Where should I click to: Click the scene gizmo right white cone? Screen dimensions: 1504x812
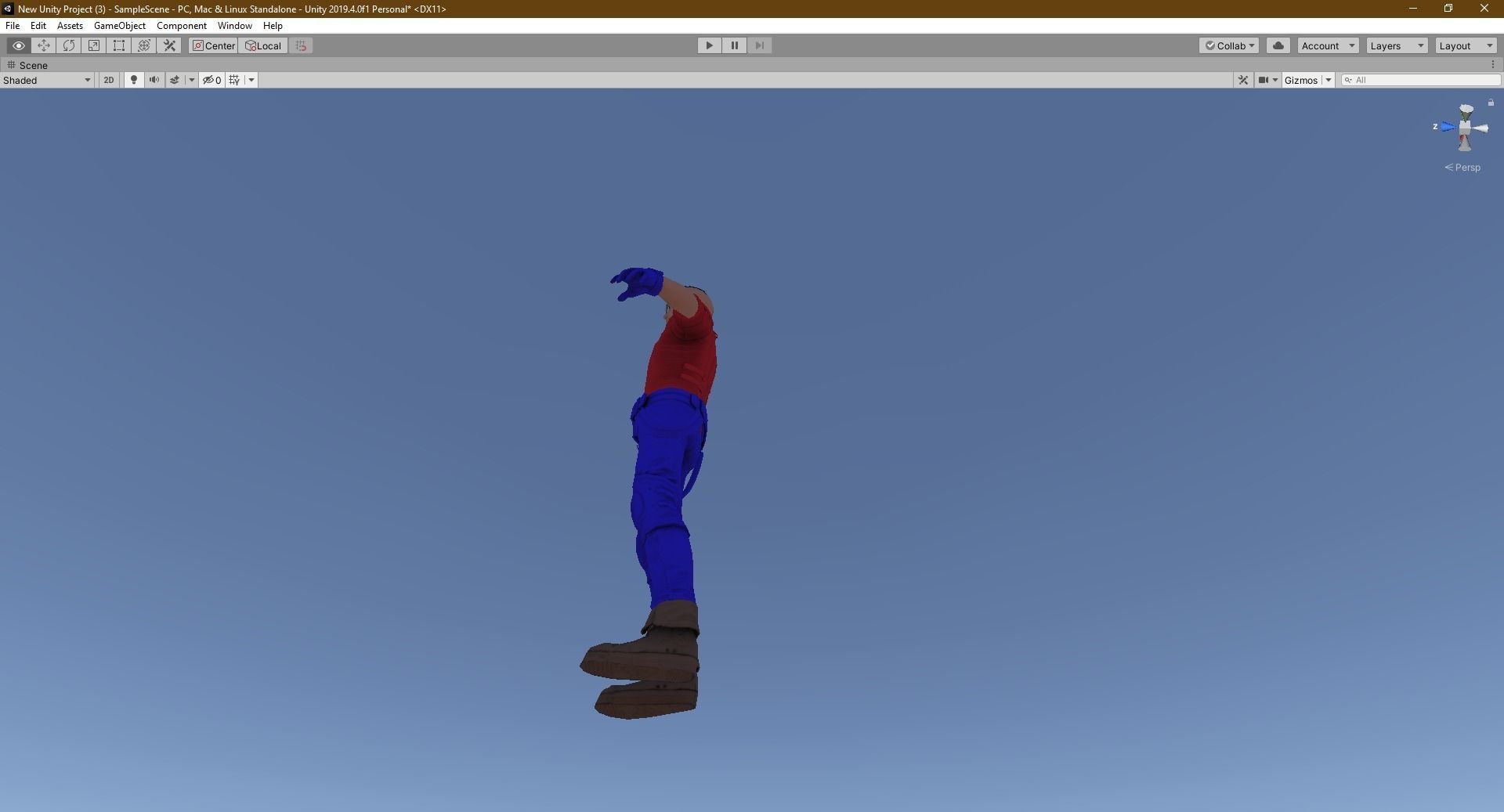(x=1480, y=128)
